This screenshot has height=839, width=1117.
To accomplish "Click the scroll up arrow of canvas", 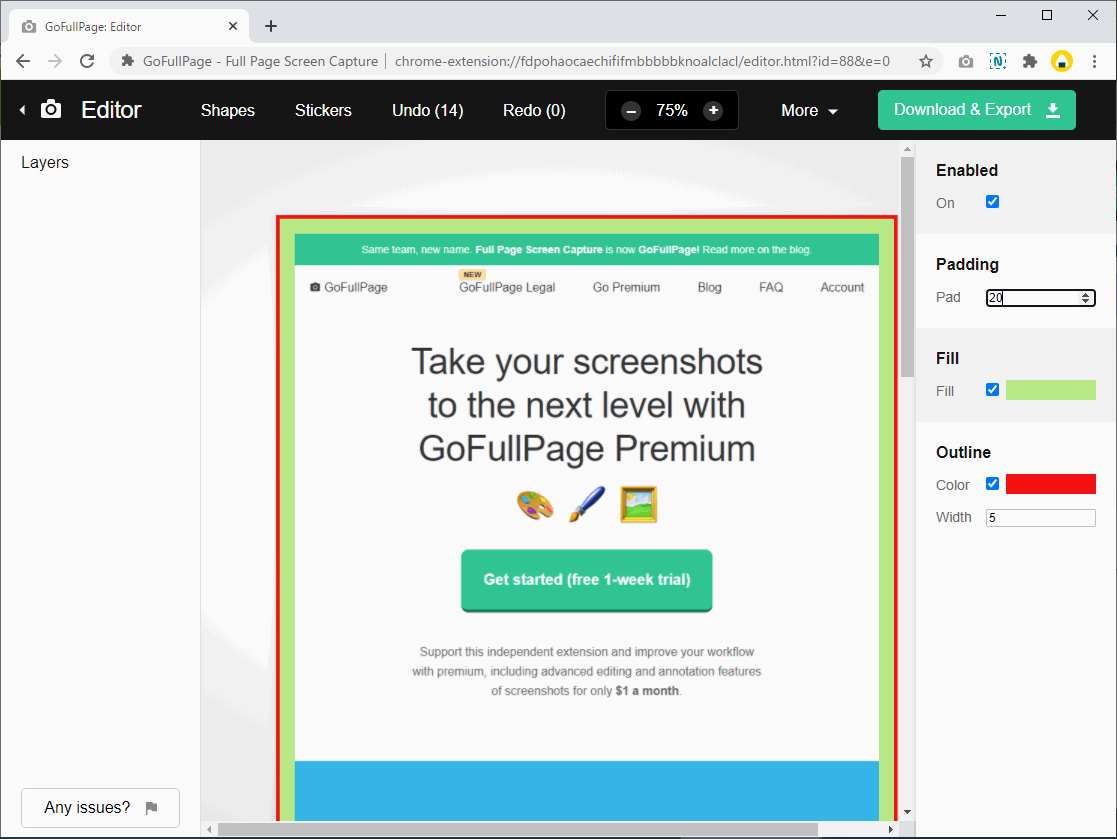I will 907,150.
